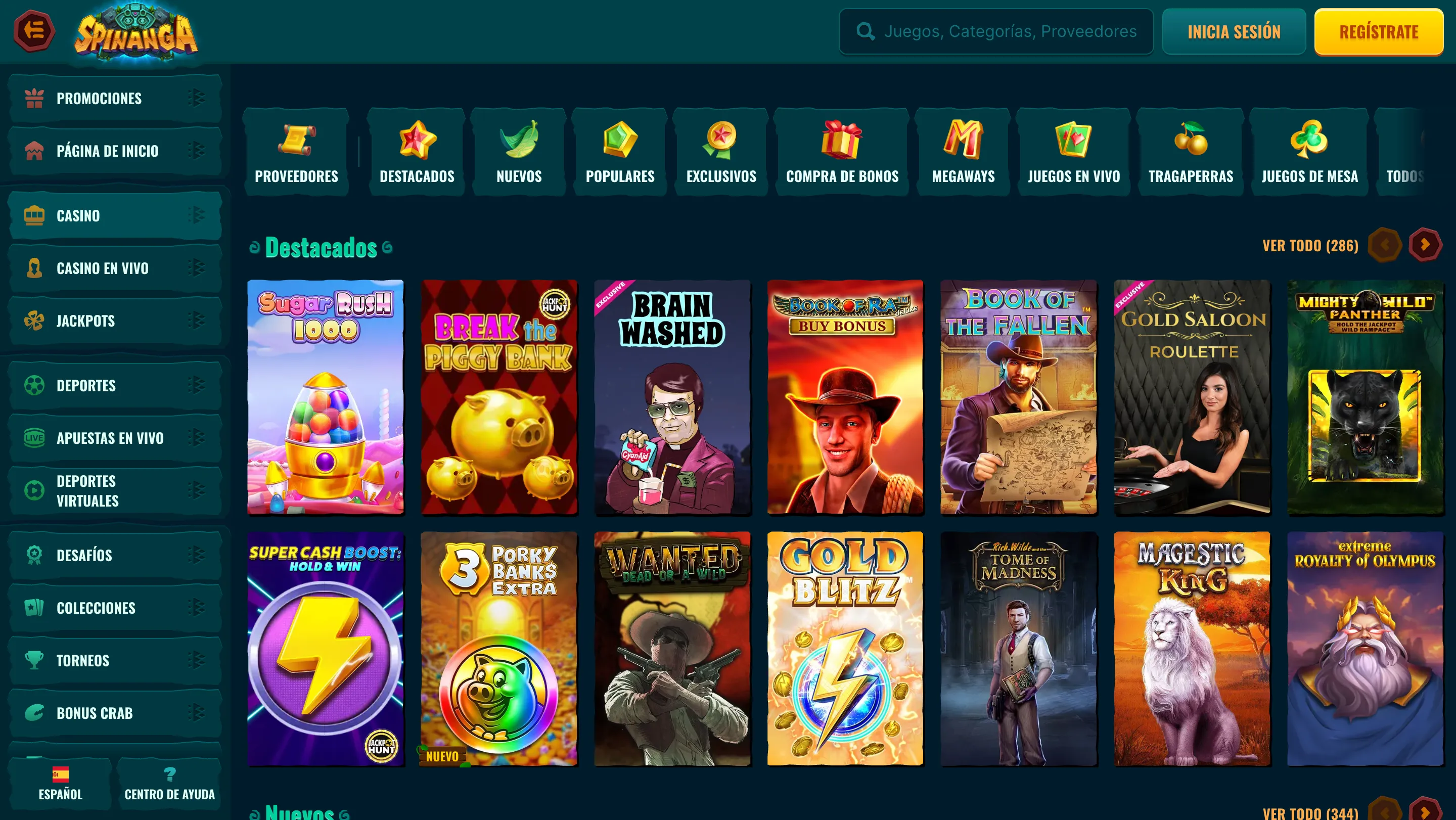Collapse sidebar with the back-arrow menu icon
The width and height of the screenshot is (1456, 820).
pyautogui.click(x=34, y=30)
